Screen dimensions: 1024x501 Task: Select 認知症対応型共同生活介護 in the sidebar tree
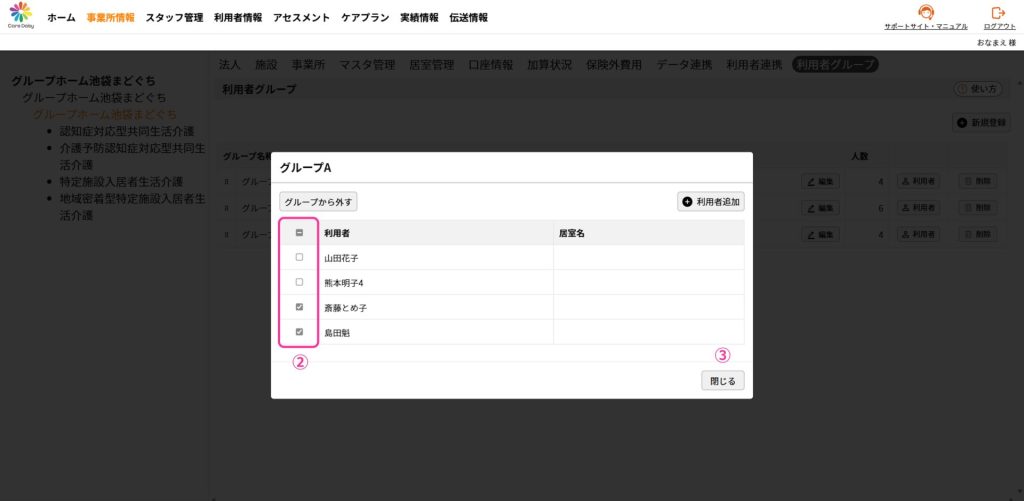coord(126,131)
